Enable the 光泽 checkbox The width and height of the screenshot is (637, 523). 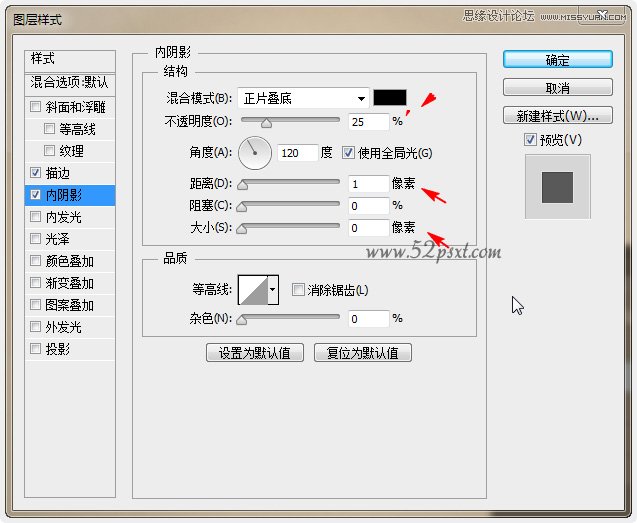click(36, 239)
